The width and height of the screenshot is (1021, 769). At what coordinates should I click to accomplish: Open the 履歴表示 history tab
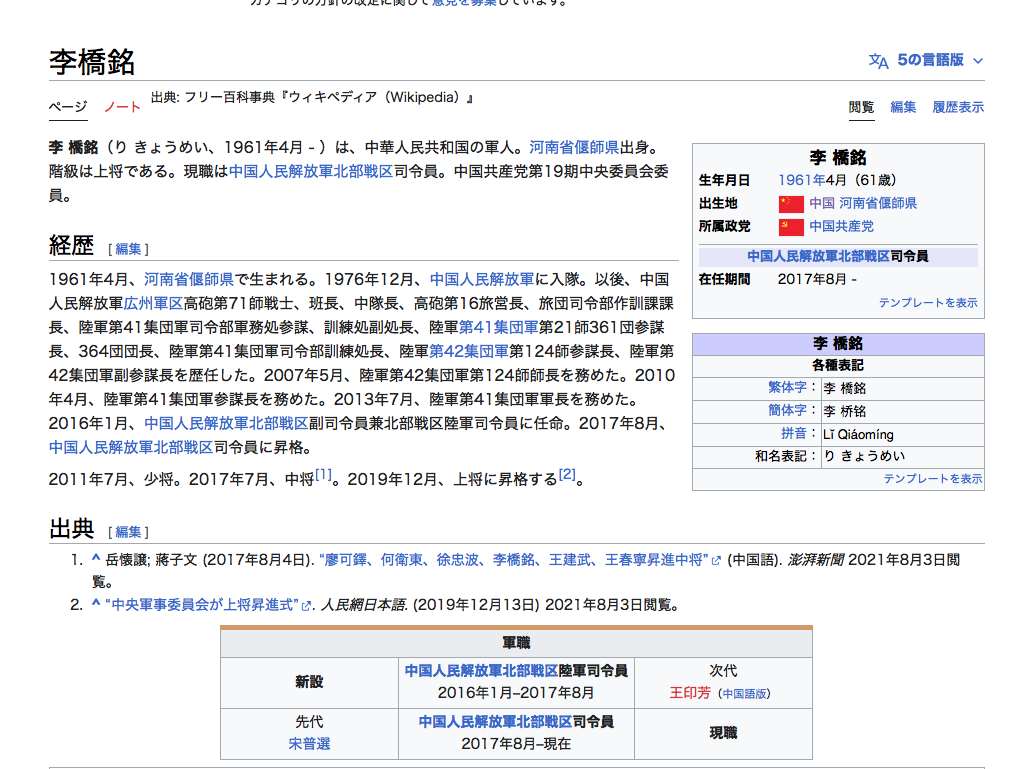[958, 107]
